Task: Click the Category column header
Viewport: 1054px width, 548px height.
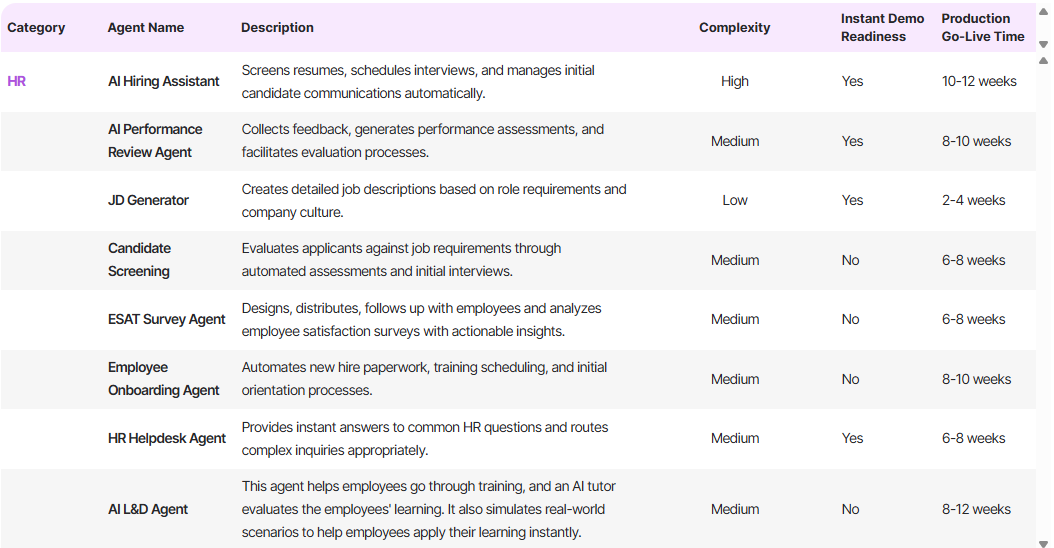Action: click(36, 28)
